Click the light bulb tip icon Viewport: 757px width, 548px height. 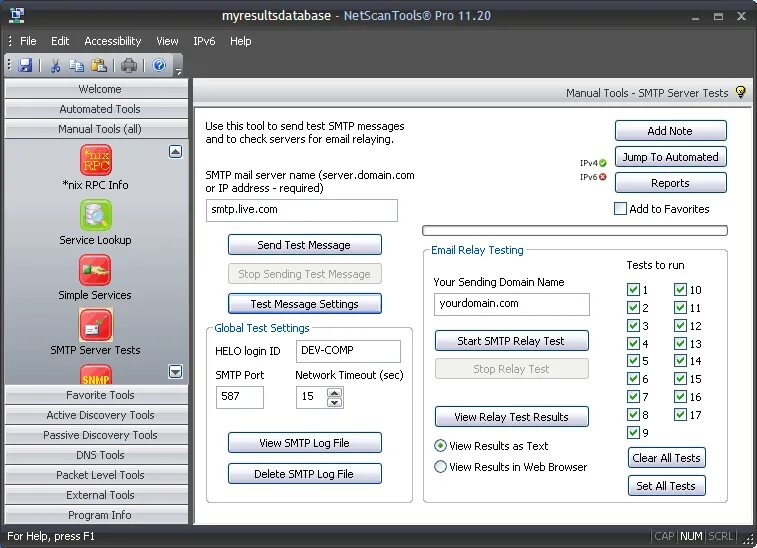pyautogui.click(x=741, y=92)
